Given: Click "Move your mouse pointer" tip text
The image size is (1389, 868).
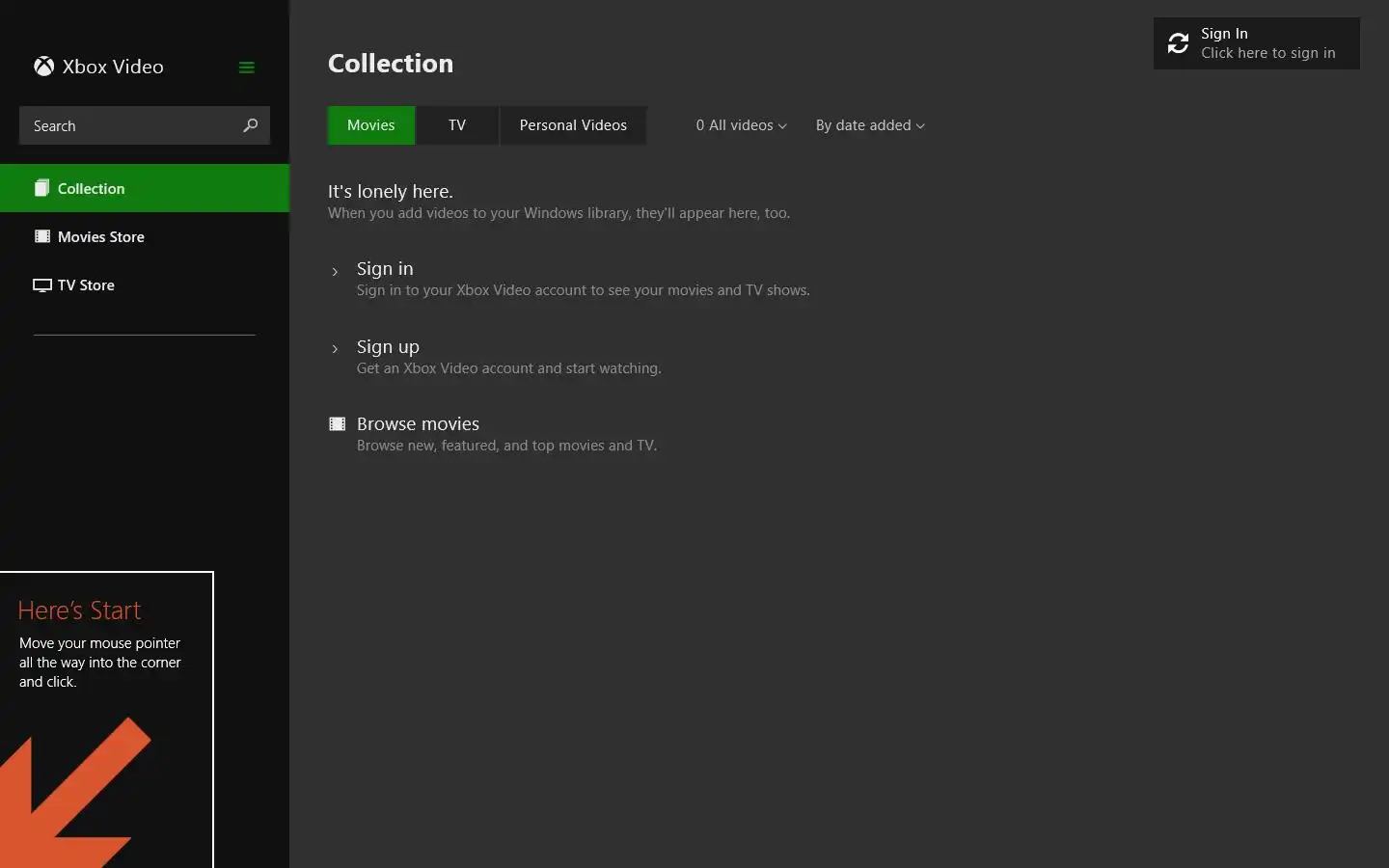Looking at the screenshot, I should (100, 663).
